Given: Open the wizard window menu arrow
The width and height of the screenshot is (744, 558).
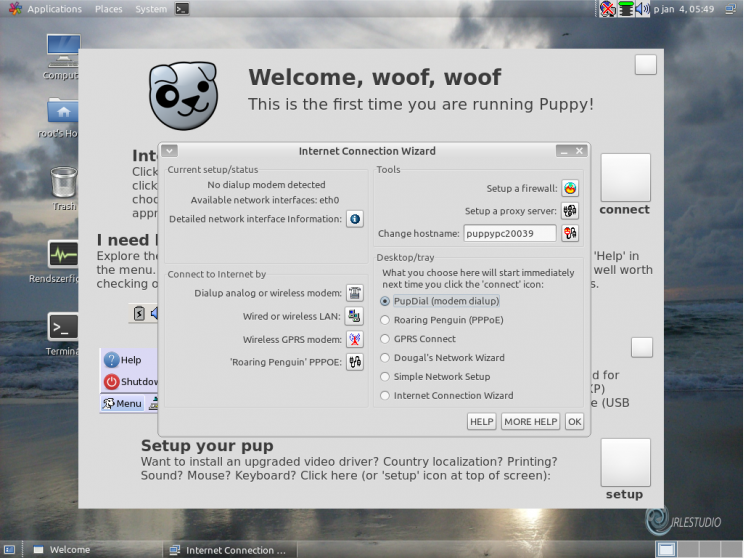Looking at the screenshot, I should pos(169,151).
